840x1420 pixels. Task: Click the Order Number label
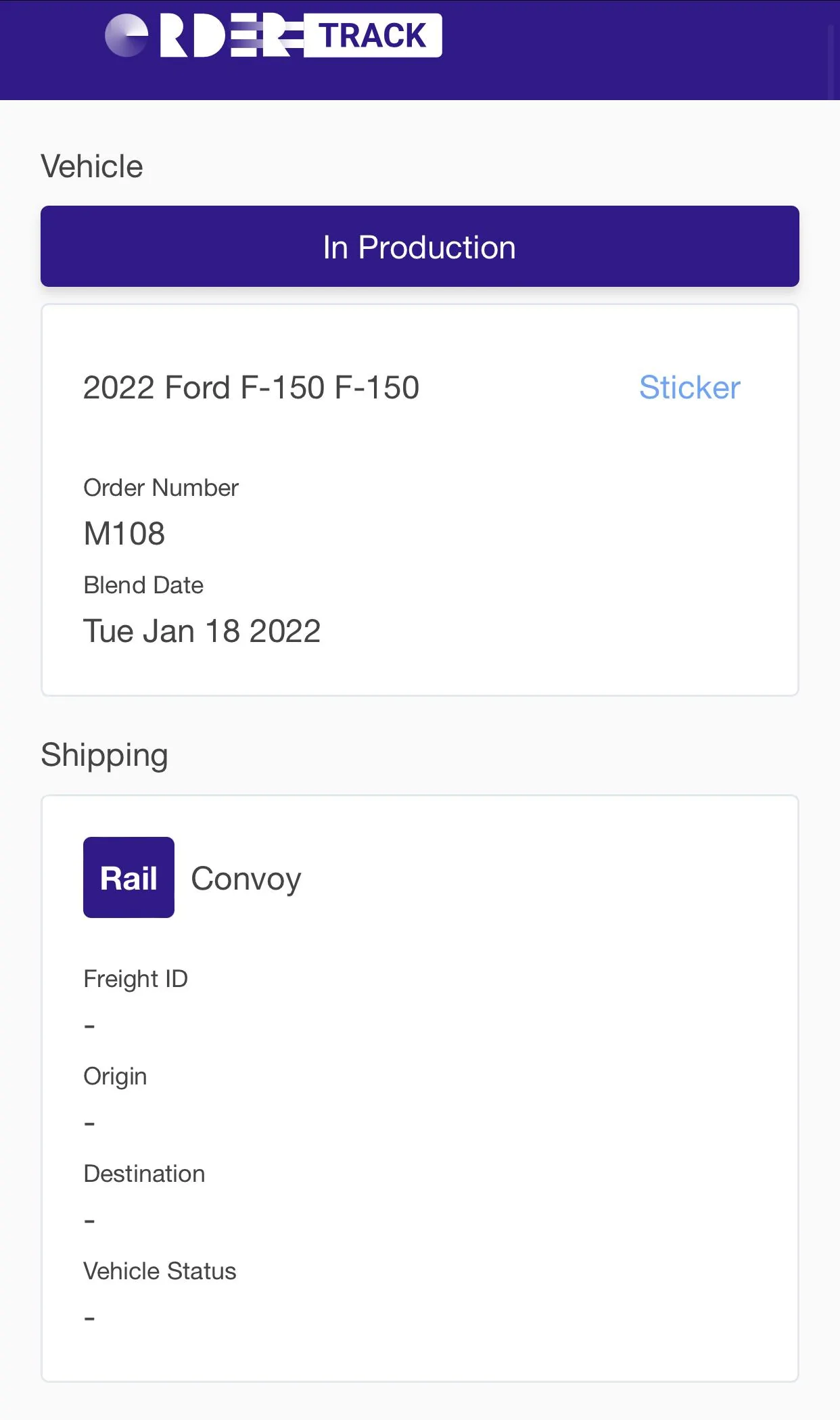pos(161,488)
